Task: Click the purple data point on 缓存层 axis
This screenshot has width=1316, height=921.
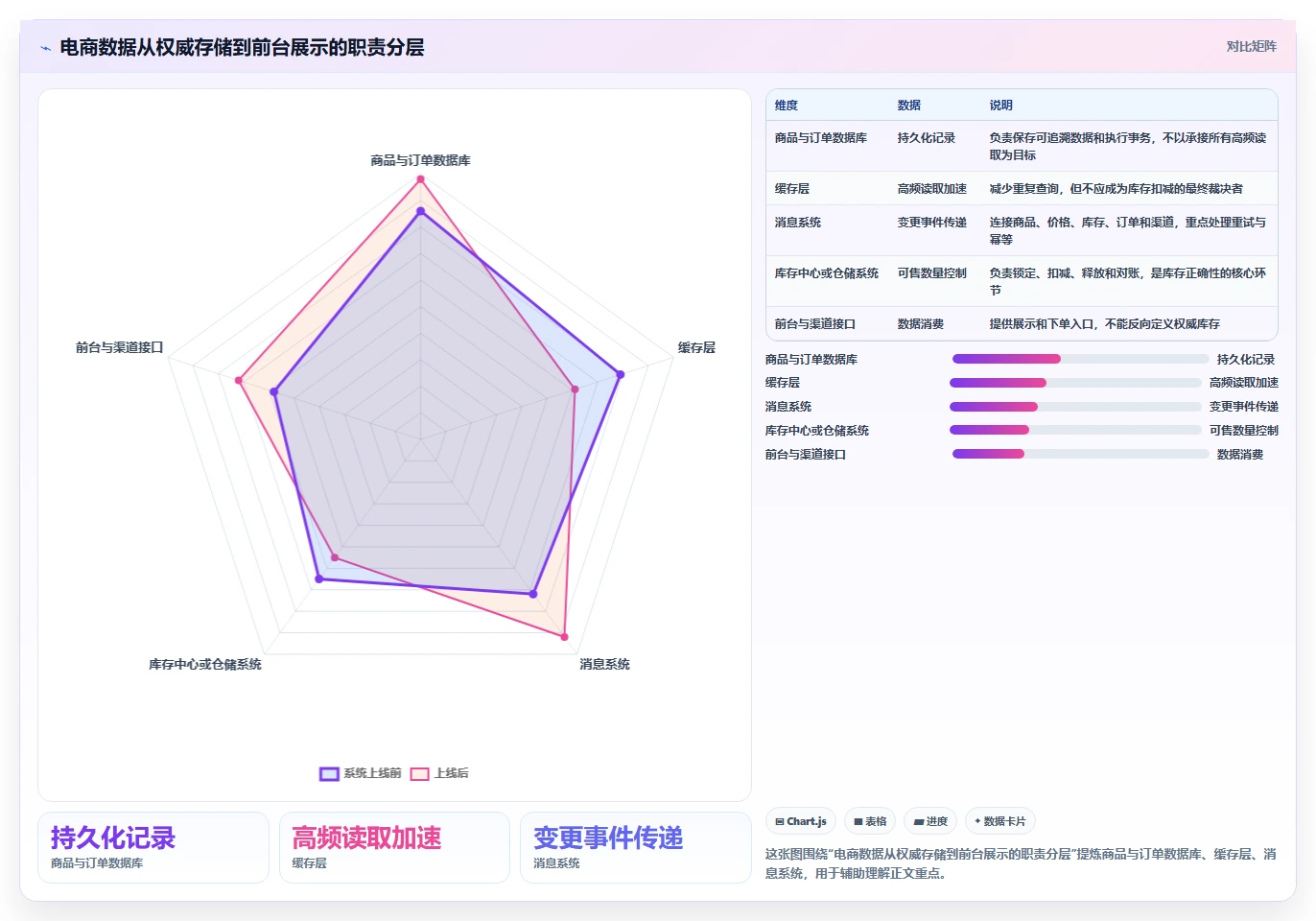Action: (x=621, y=374)
